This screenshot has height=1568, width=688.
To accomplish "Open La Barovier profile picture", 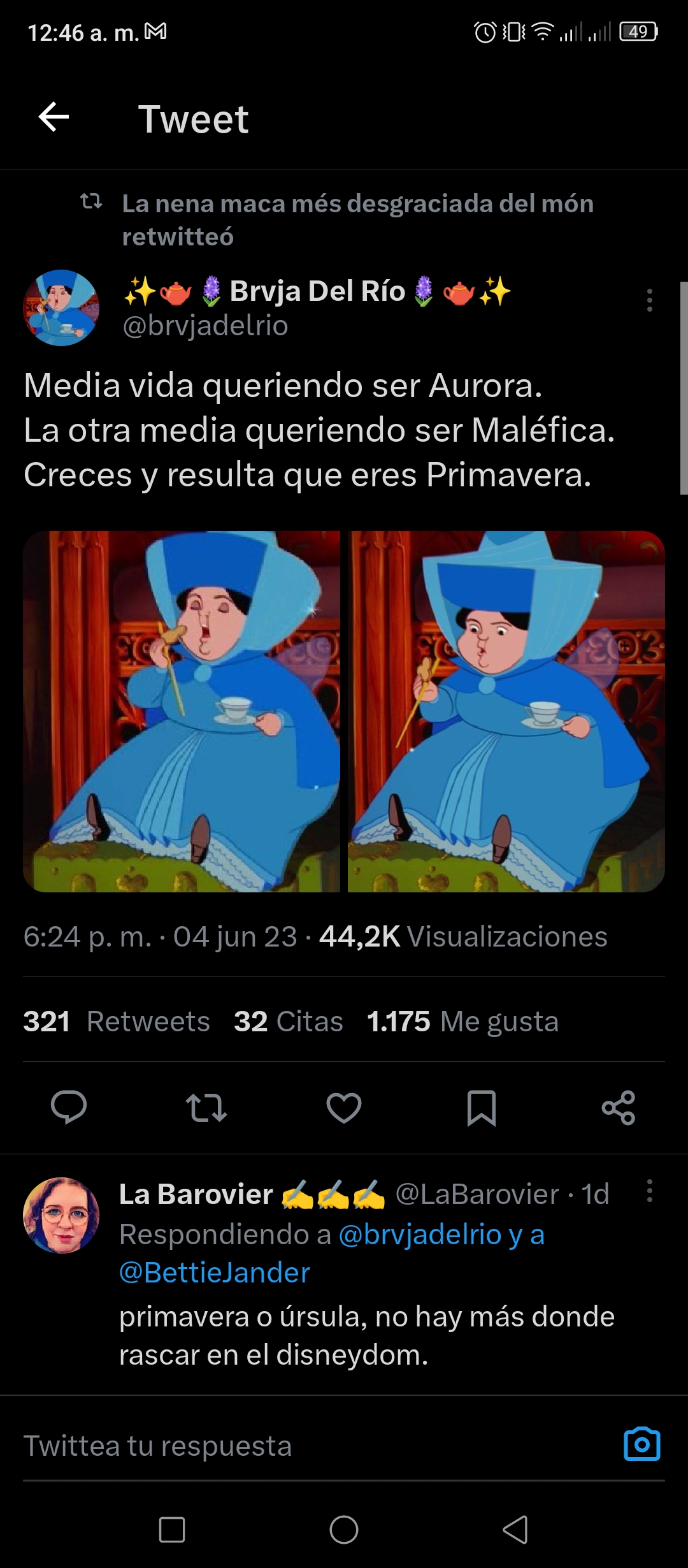I will point(61,1215).
